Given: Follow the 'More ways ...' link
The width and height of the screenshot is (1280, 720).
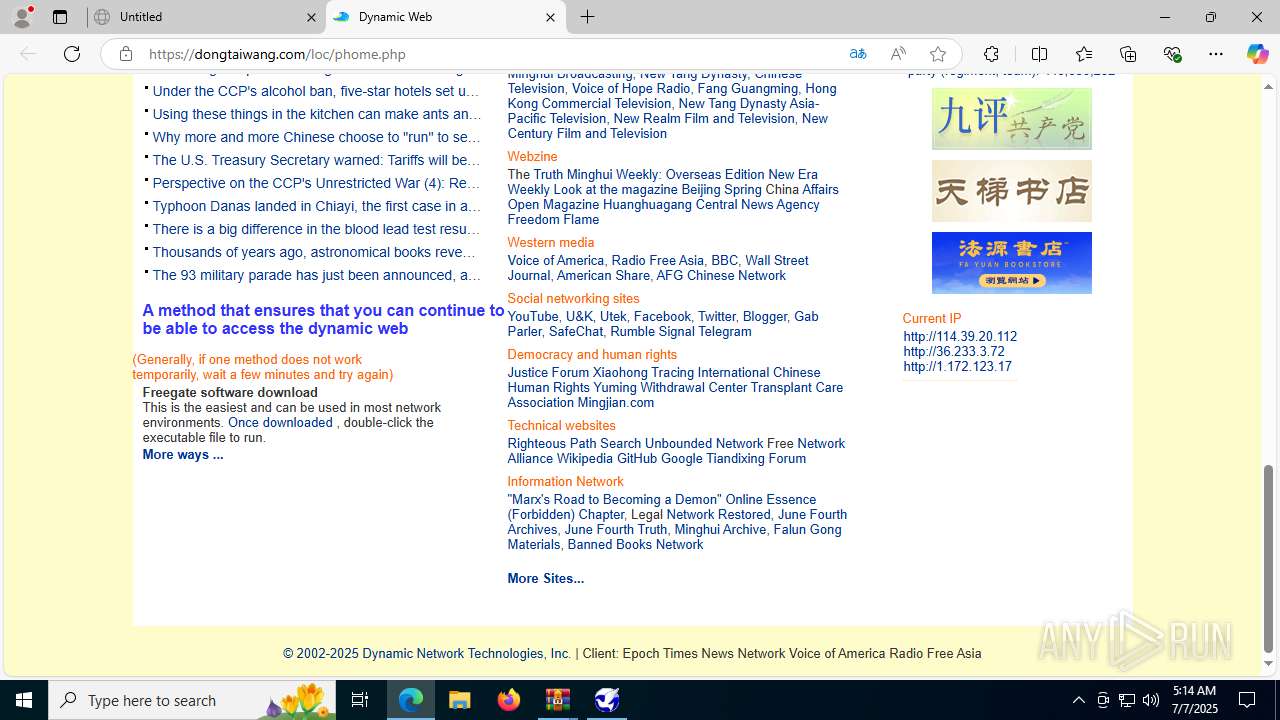Looking at the screenshot, I should pyautogui.click(x=183, y=455).
